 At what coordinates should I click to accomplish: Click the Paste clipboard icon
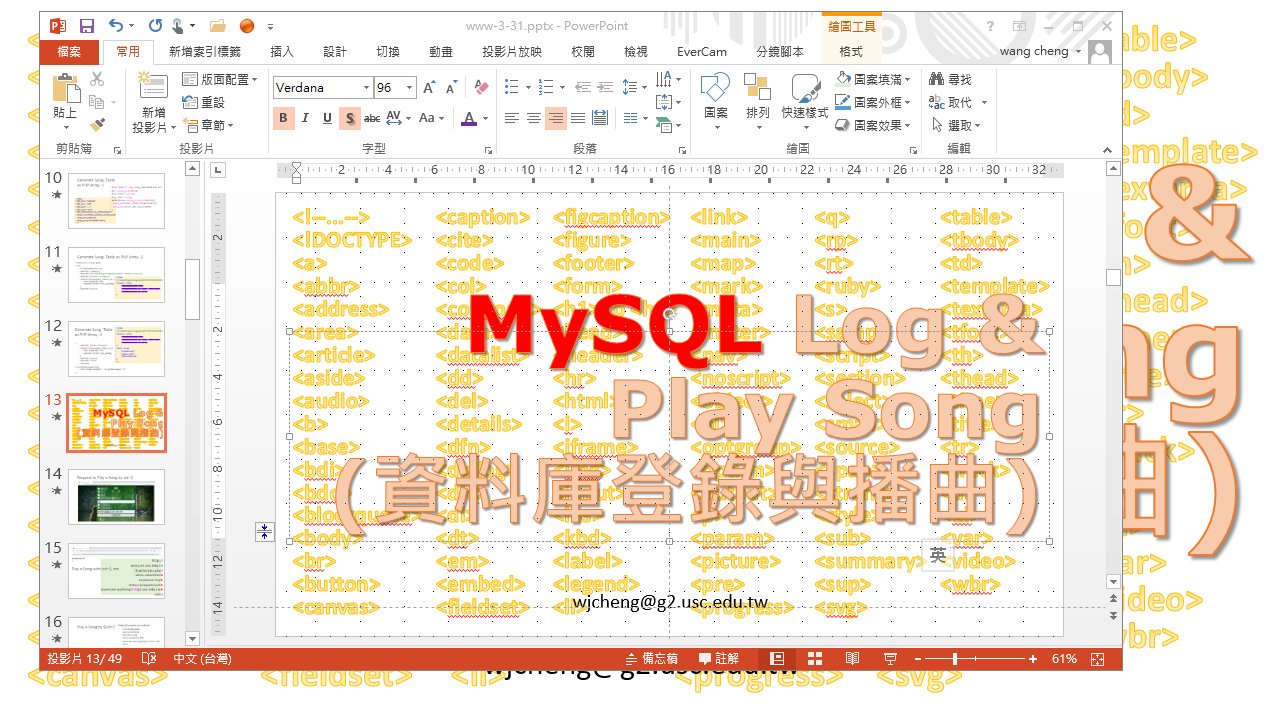click(x=65, y=89)
